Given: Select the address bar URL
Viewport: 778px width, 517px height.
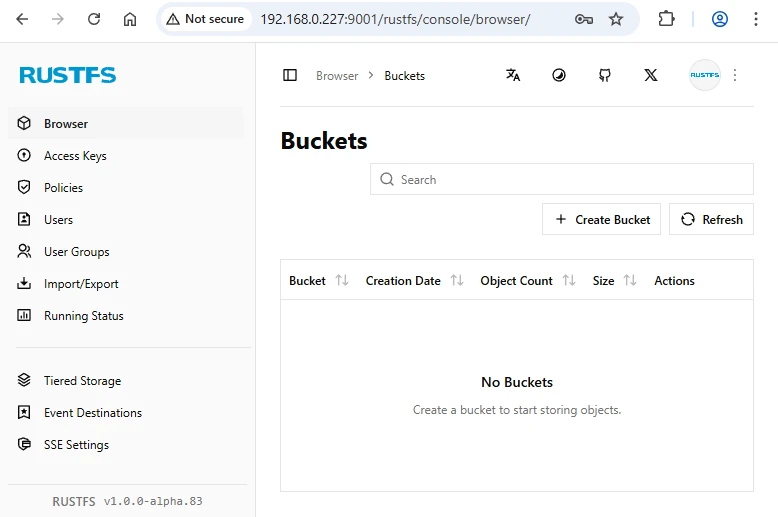Looking at the screenshot, I should click(395, 19).
